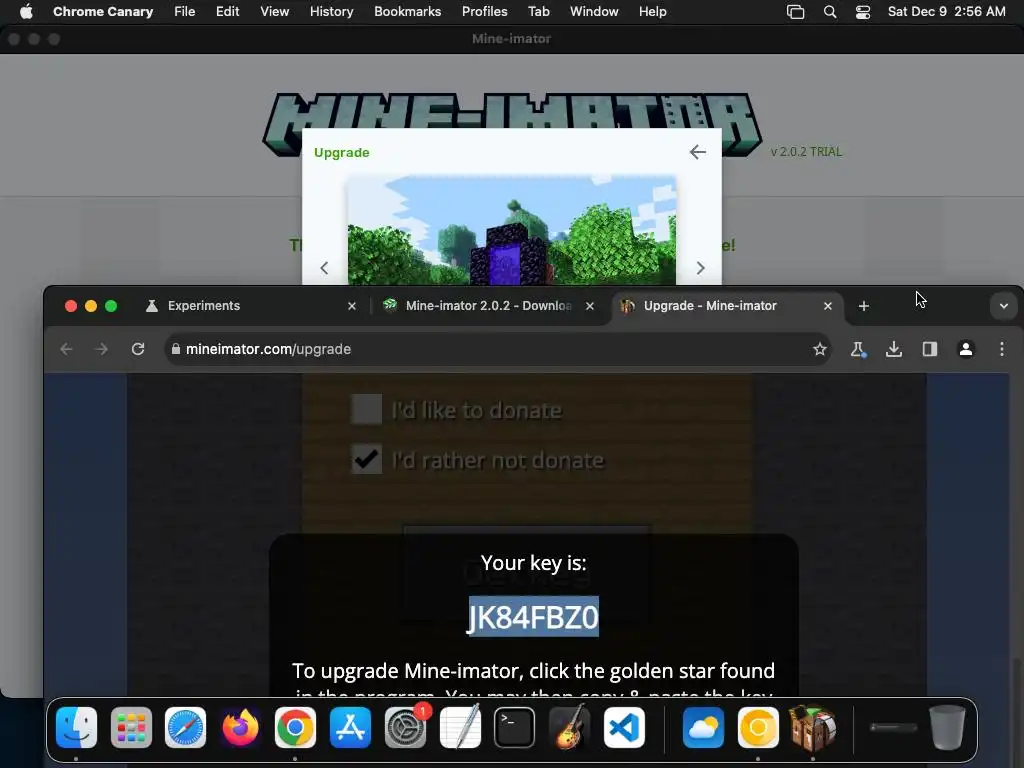Screen dimensions: 1024x768
Task: Open the Apple menu
Action: point(26,12)
